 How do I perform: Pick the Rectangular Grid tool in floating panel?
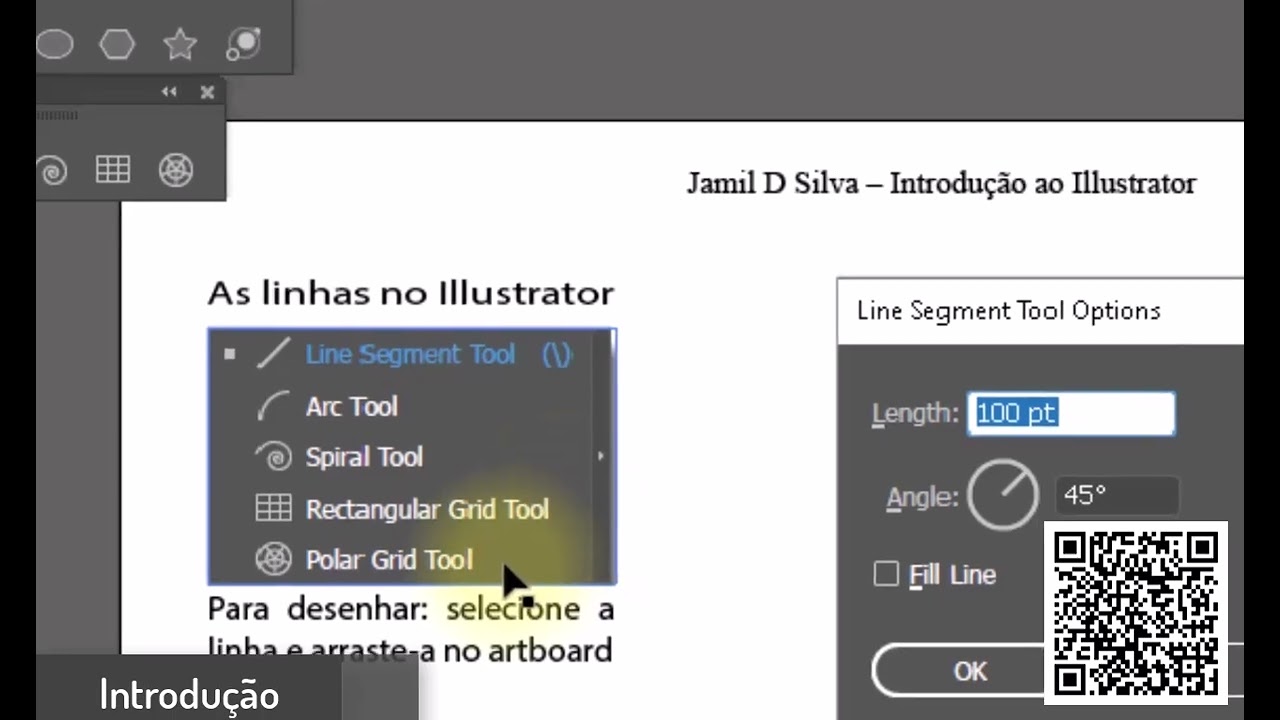click(x=113, y=169)
